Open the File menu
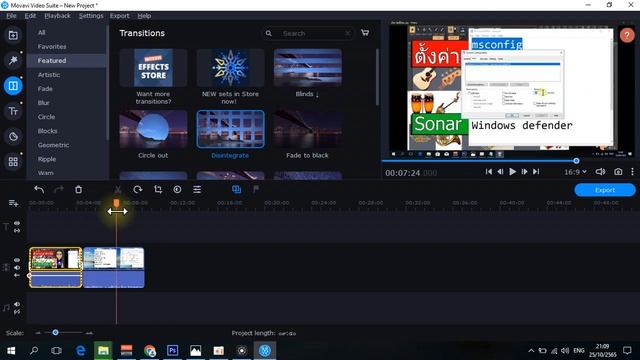The width and height of the screenshot is (640, 360). click(11, 16)
